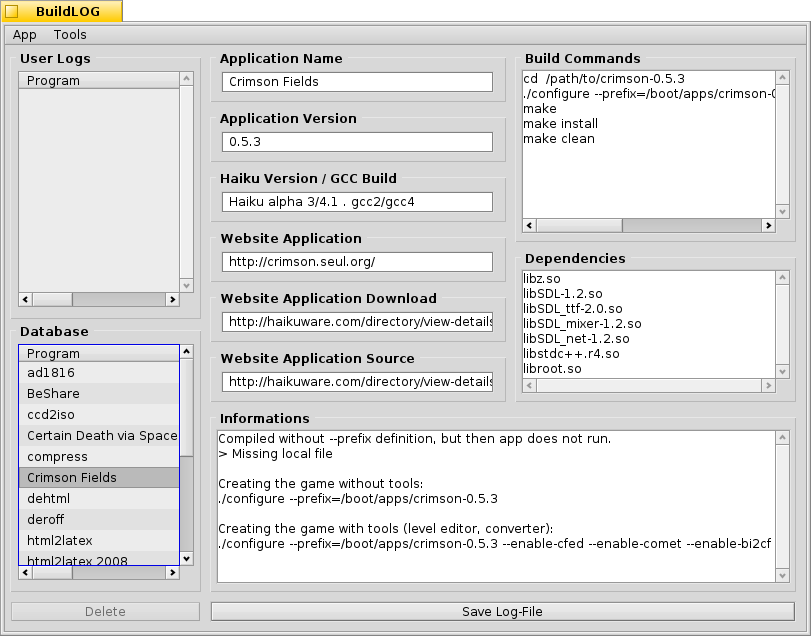The width and height of the screenshot is (811, 636).
Task: Click Build Commands scroll up arrow
Action: click(x=783, y=78)
